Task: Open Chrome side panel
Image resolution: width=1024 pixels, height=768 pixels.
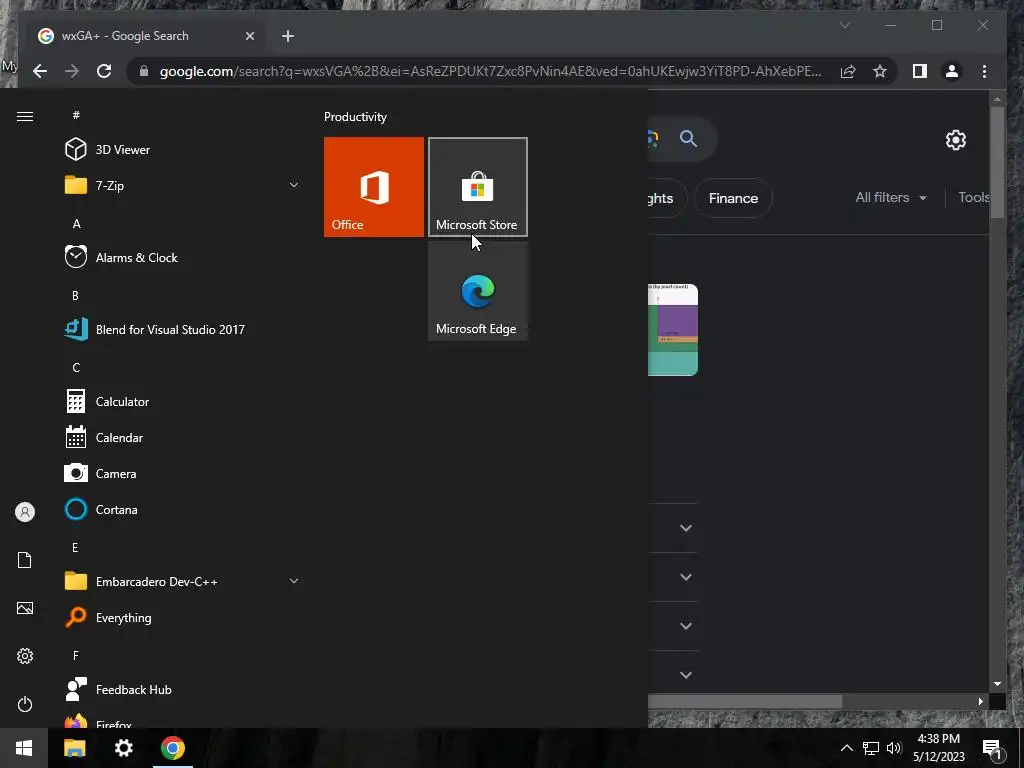Action: (920, 71)
